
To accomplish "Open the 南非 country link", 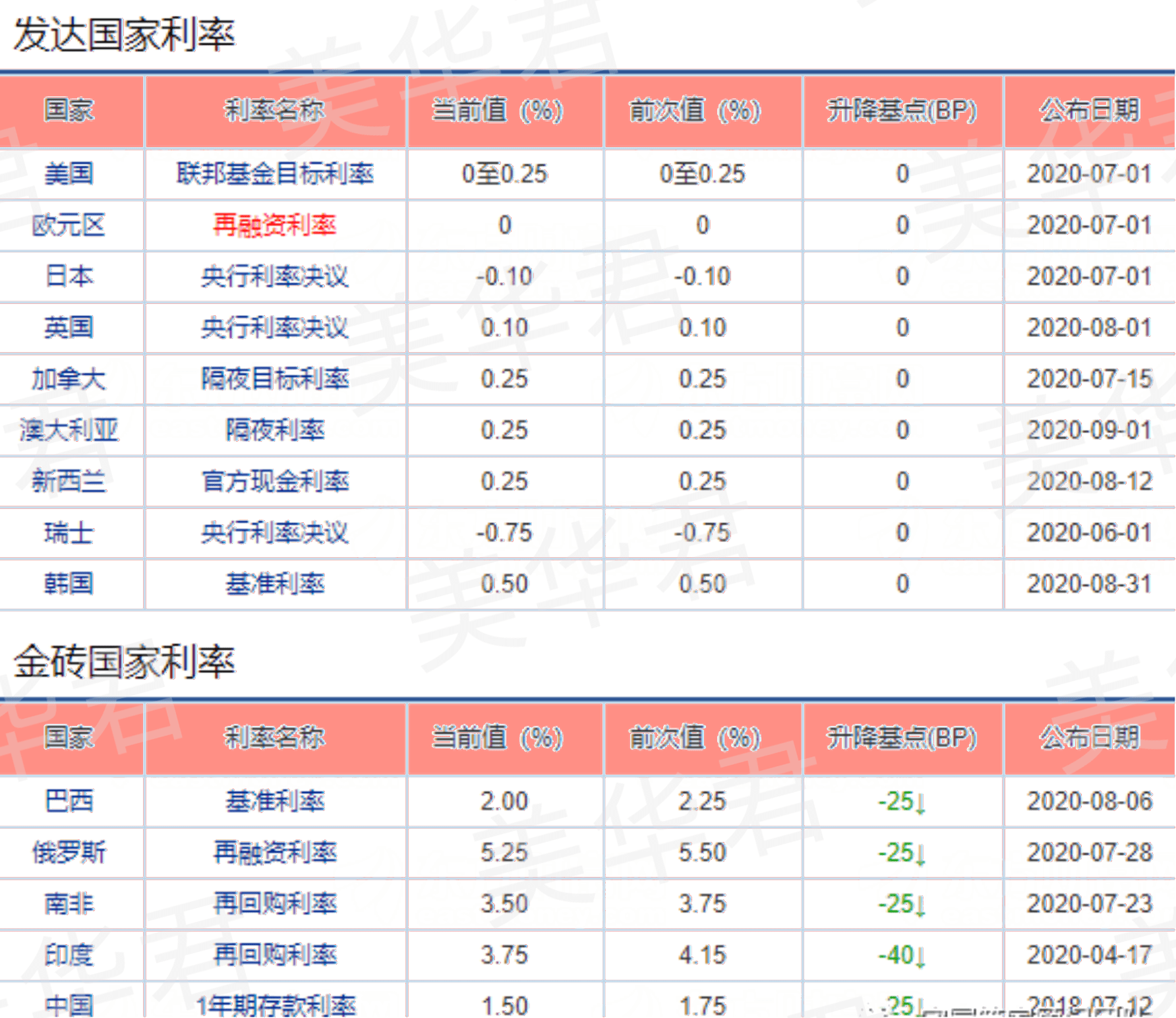I will coord(69,904).
